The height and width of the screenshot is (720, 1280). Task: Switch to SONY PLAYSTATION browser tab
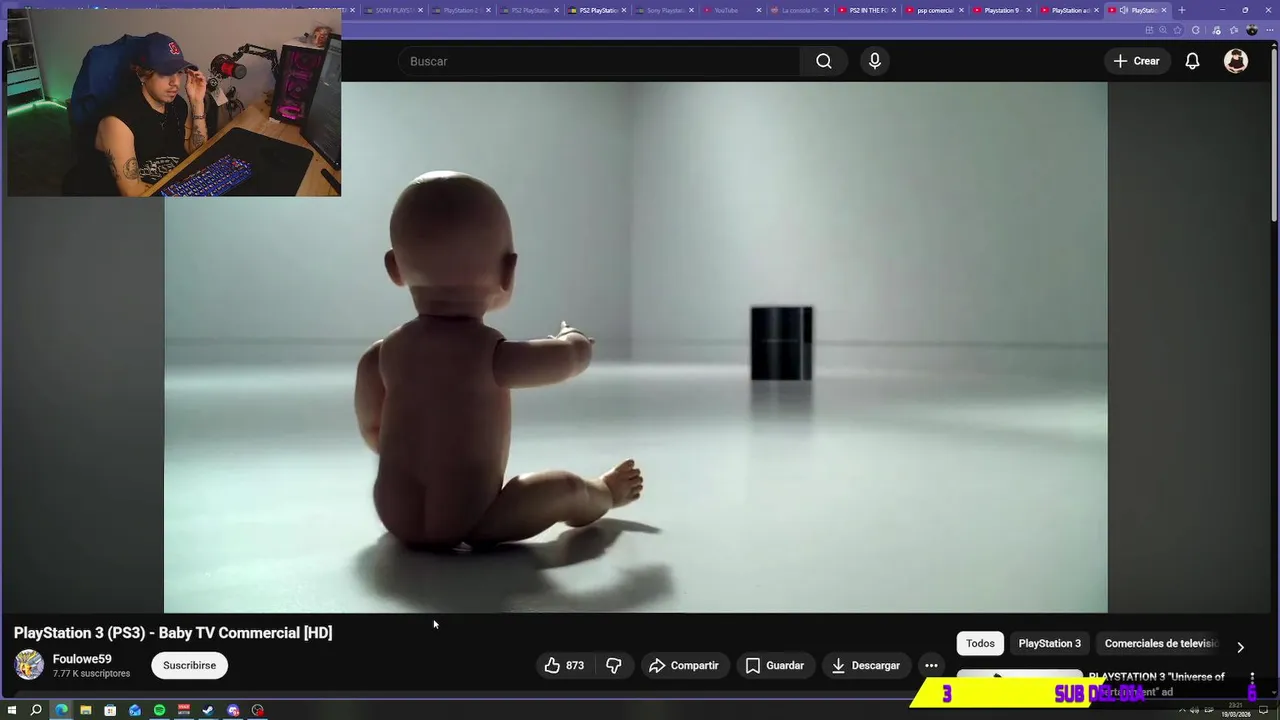coord(393,10)
